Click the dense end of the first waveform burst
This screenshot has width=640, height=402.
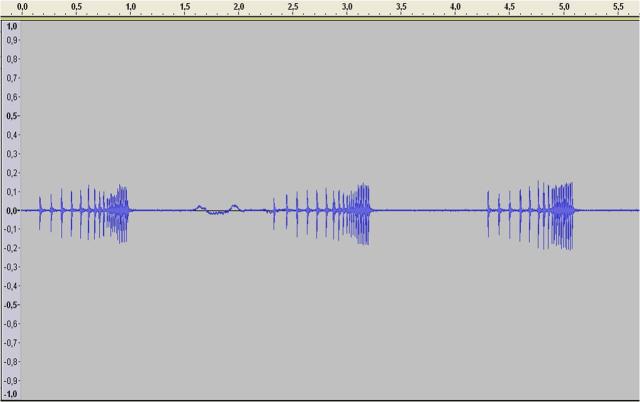click(x=119, y=213)
